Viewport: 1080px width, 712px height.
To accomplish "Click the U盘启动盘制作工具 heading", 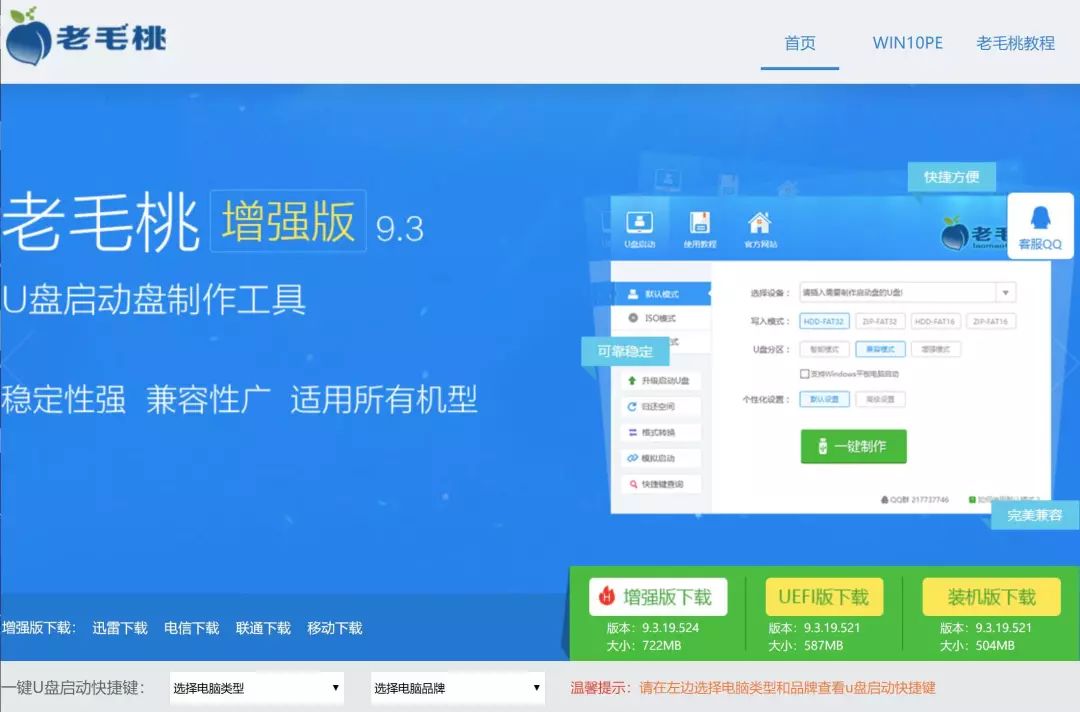I will pos(153,300).
